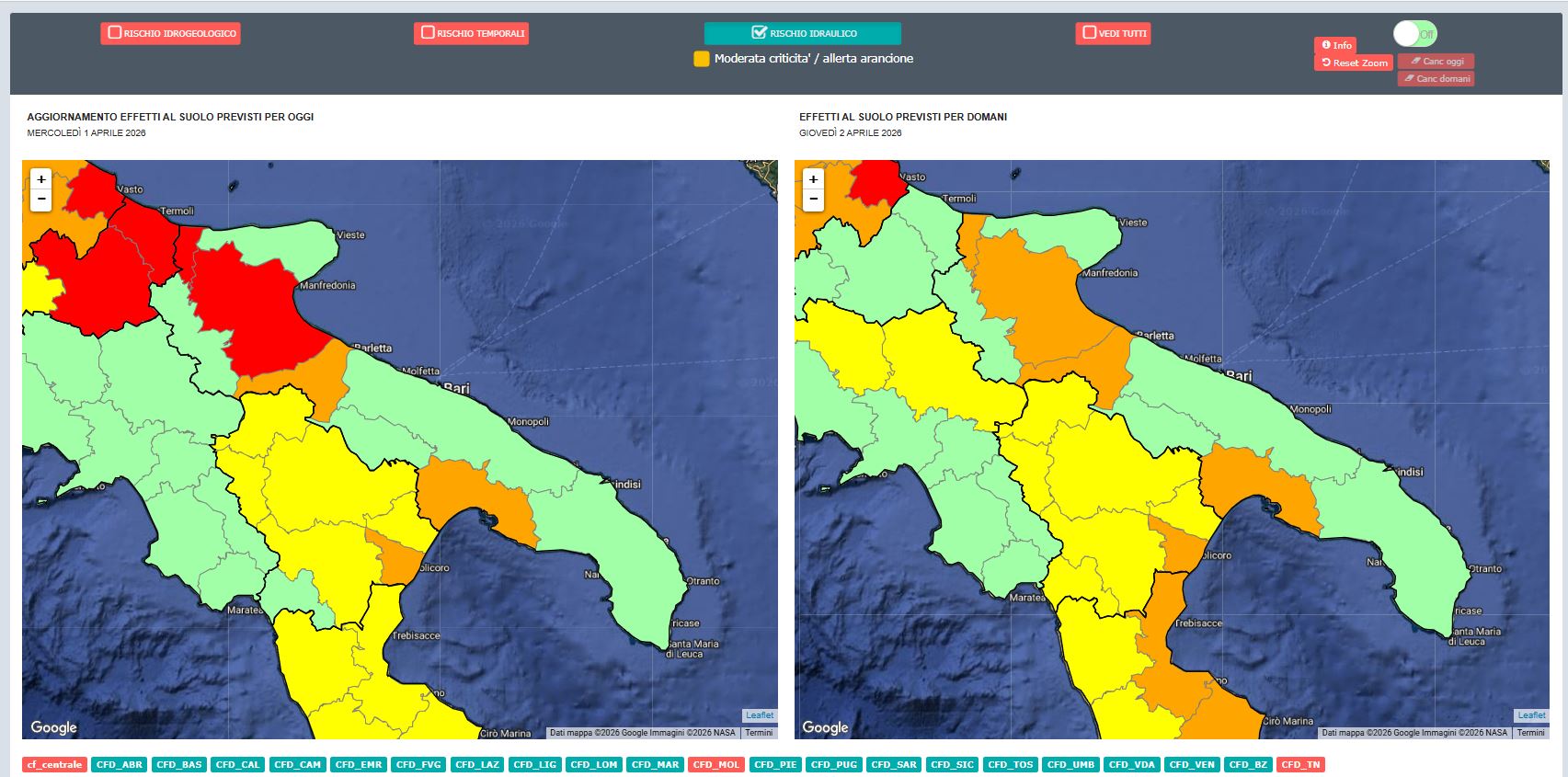This screenshot has height=777, width=1568.
Task: Uncheck the Rischio Idraulico checkbox
Action: pos(759,33)
